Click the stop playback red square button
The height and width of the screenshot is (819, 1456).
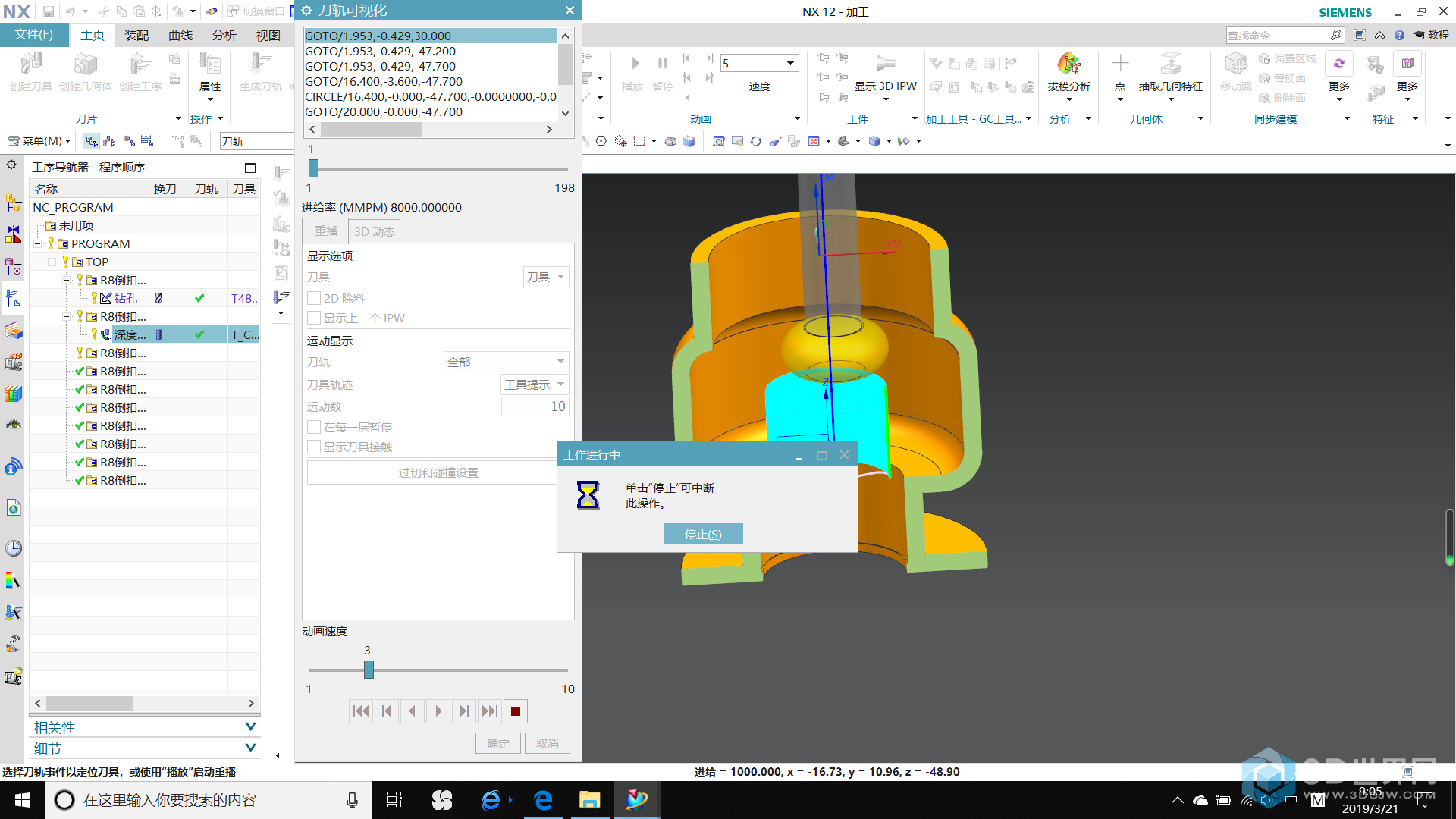[516, 711]
